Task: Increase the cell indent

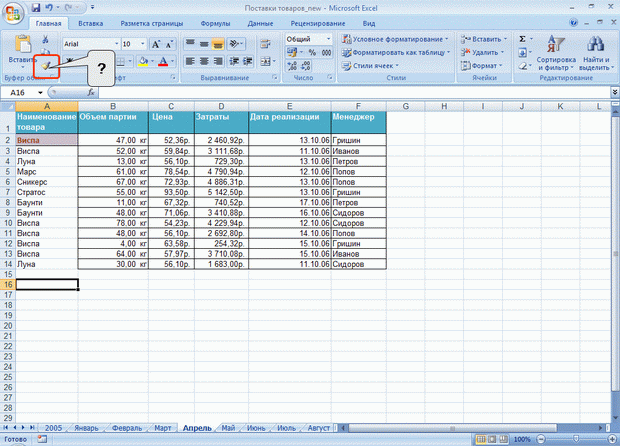Action: [x=248, y=61]
